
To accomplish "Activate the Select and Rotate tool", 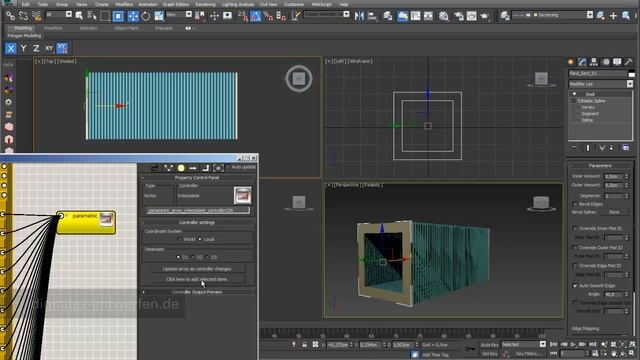I will [x=146, y=16].
